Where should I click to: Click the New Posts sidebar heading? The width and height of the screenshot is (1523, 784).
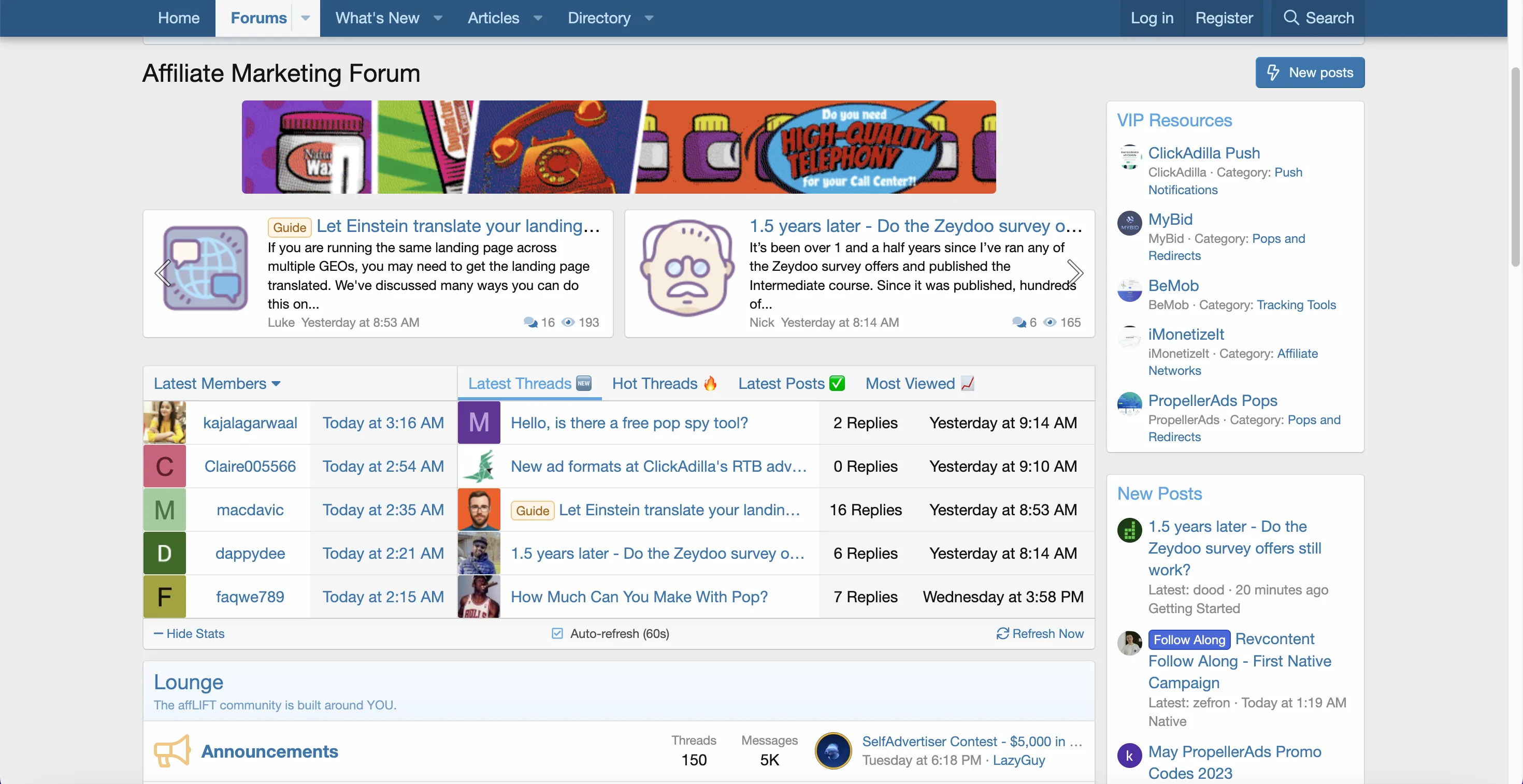1159,493
